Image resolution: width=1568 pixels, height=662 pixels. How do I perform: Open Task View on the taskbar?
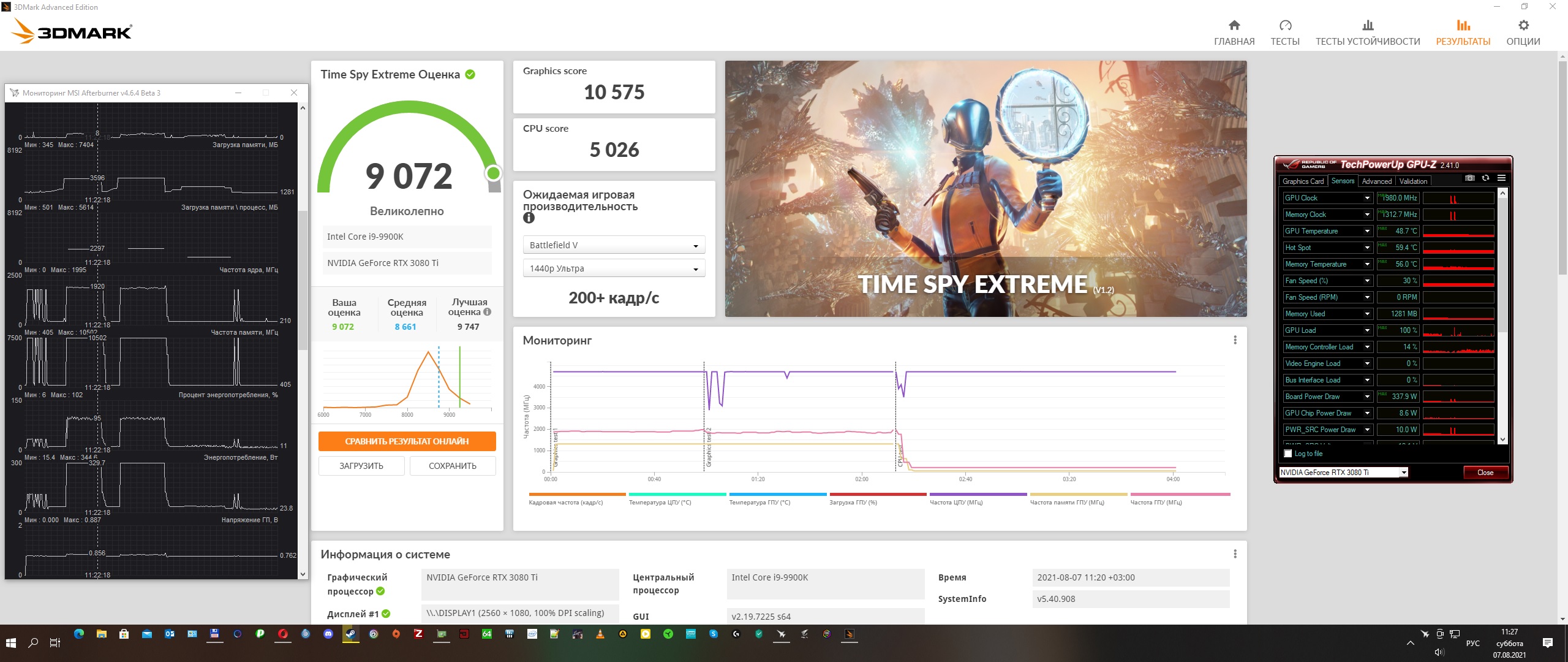(55, 642)
